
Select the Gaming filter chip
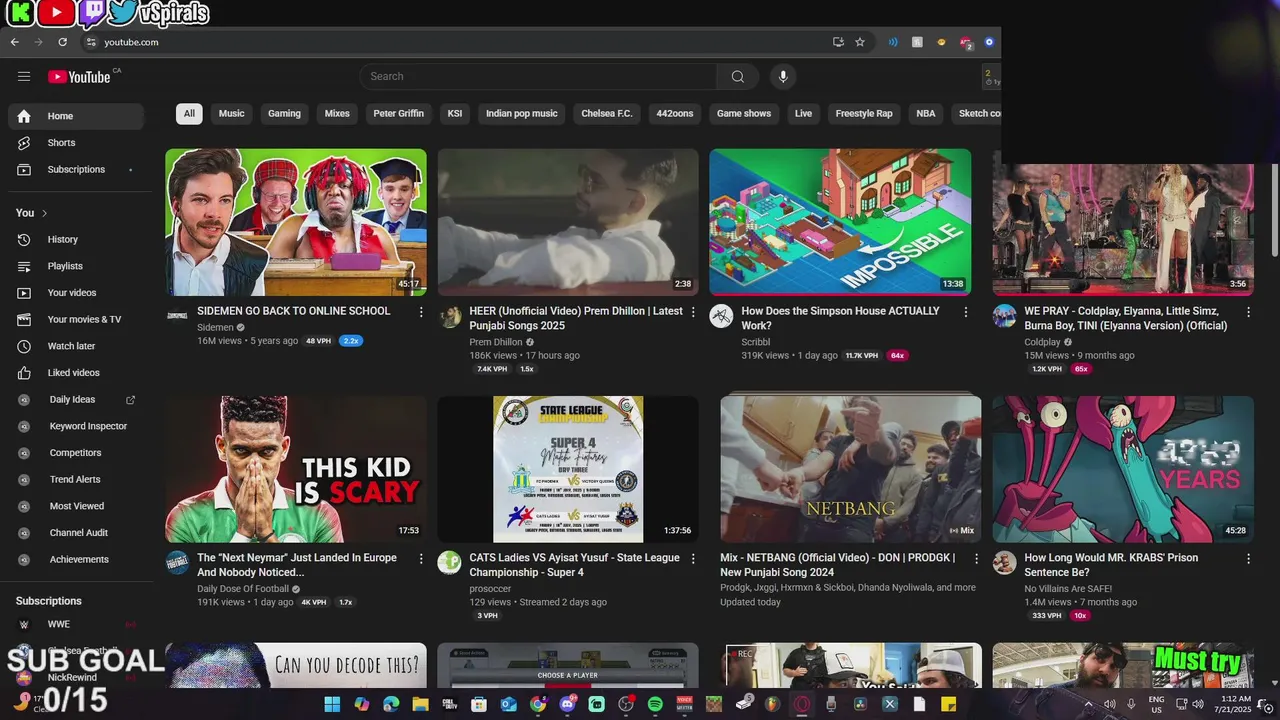pos(284,114)
